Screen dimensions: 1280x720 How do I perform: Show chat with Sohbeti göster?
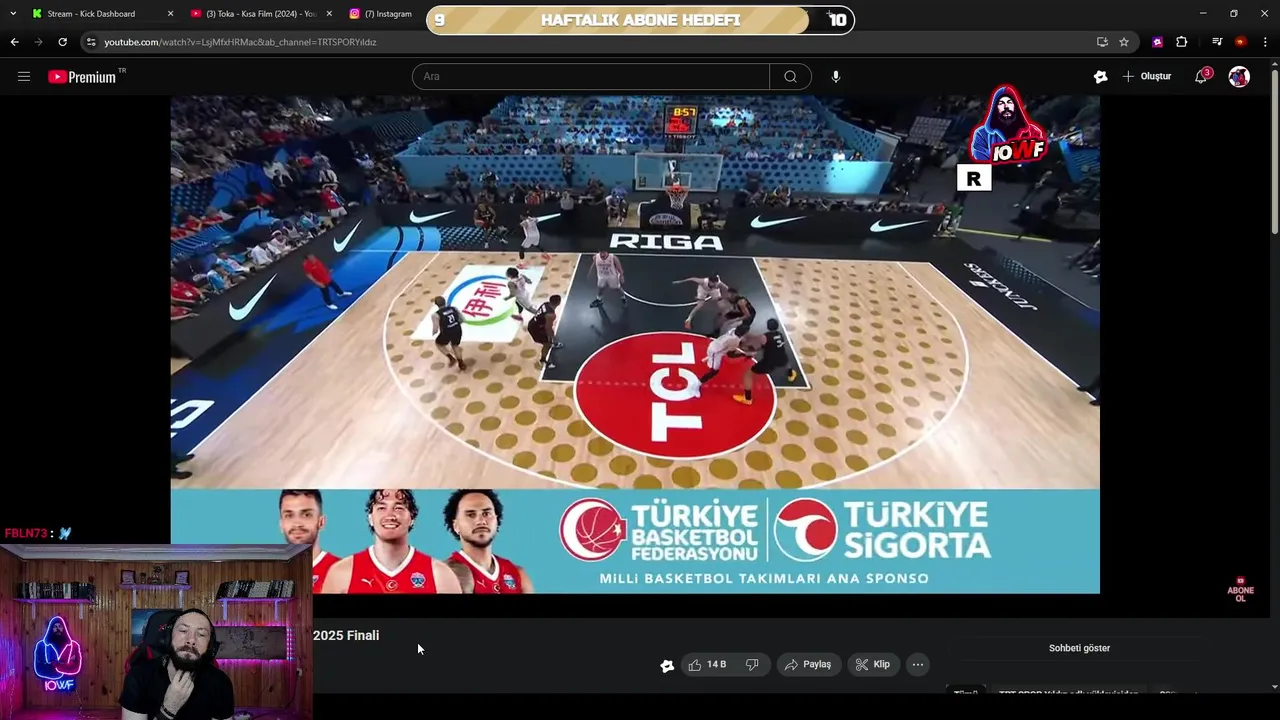(x=1079, y=648)
